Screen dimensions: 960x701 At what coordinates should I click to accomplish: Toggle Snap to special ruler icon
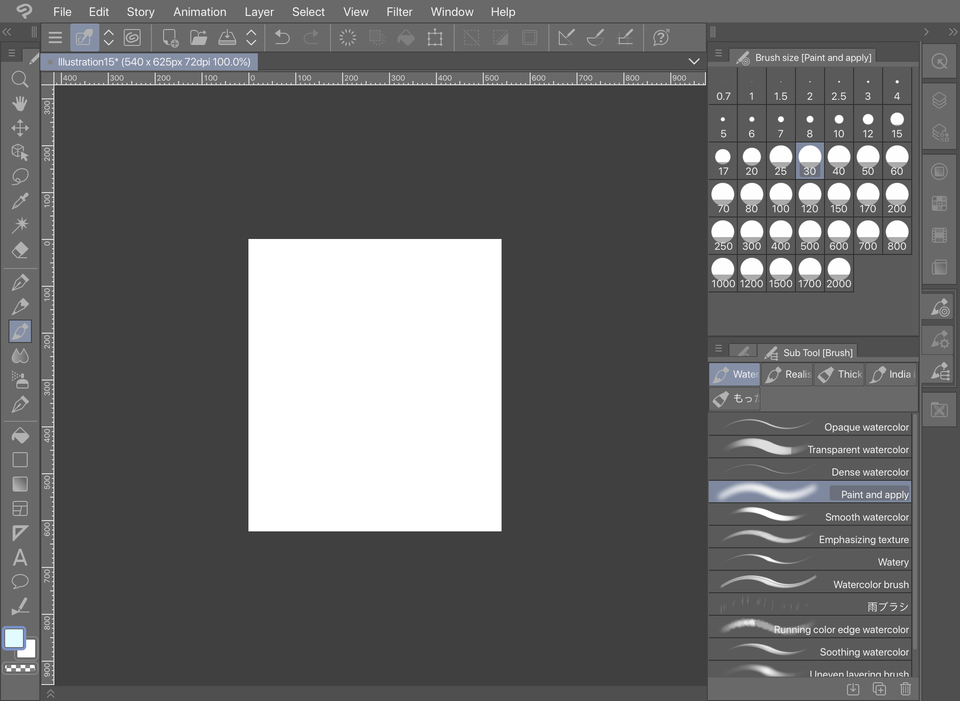pyautogui.click(x=595, y=37)
